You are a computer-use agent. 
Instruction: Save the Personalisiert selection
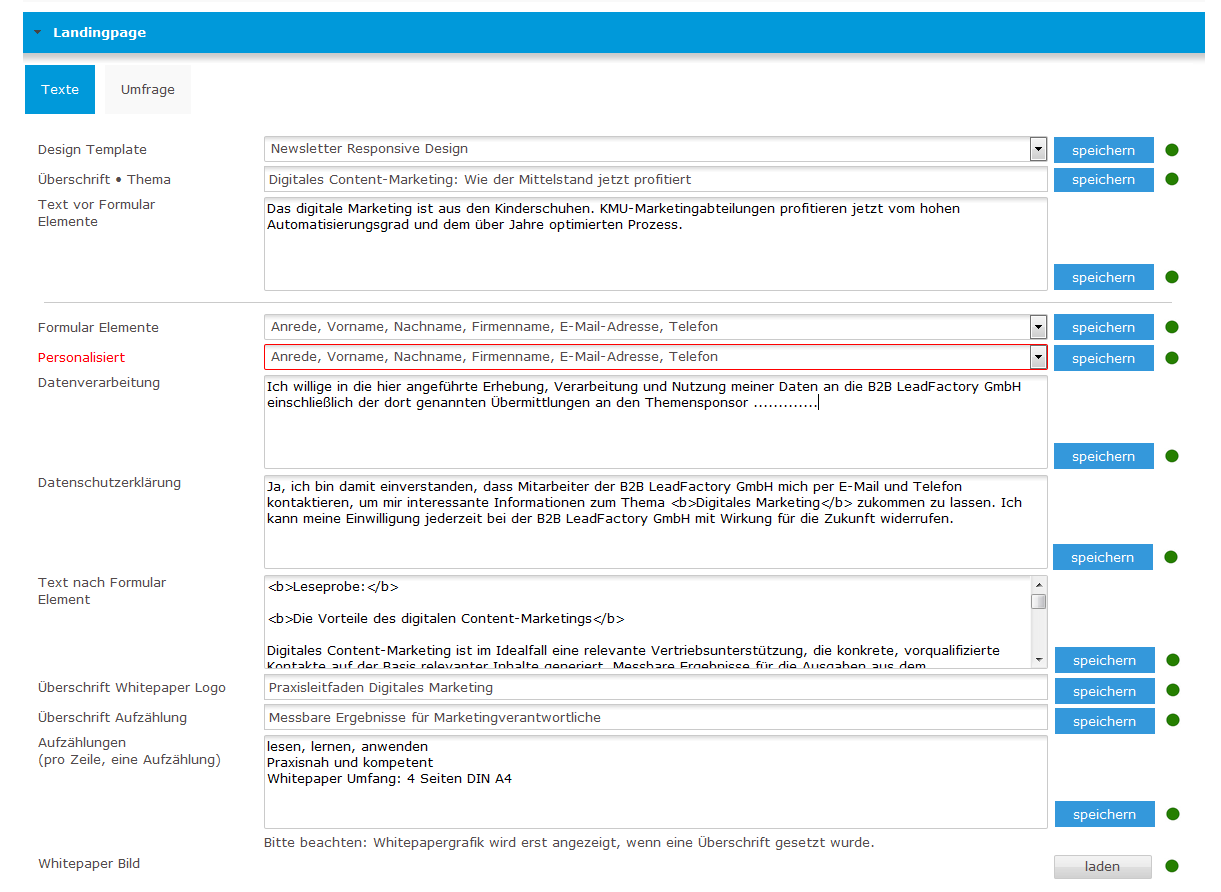click(1104, 358)
